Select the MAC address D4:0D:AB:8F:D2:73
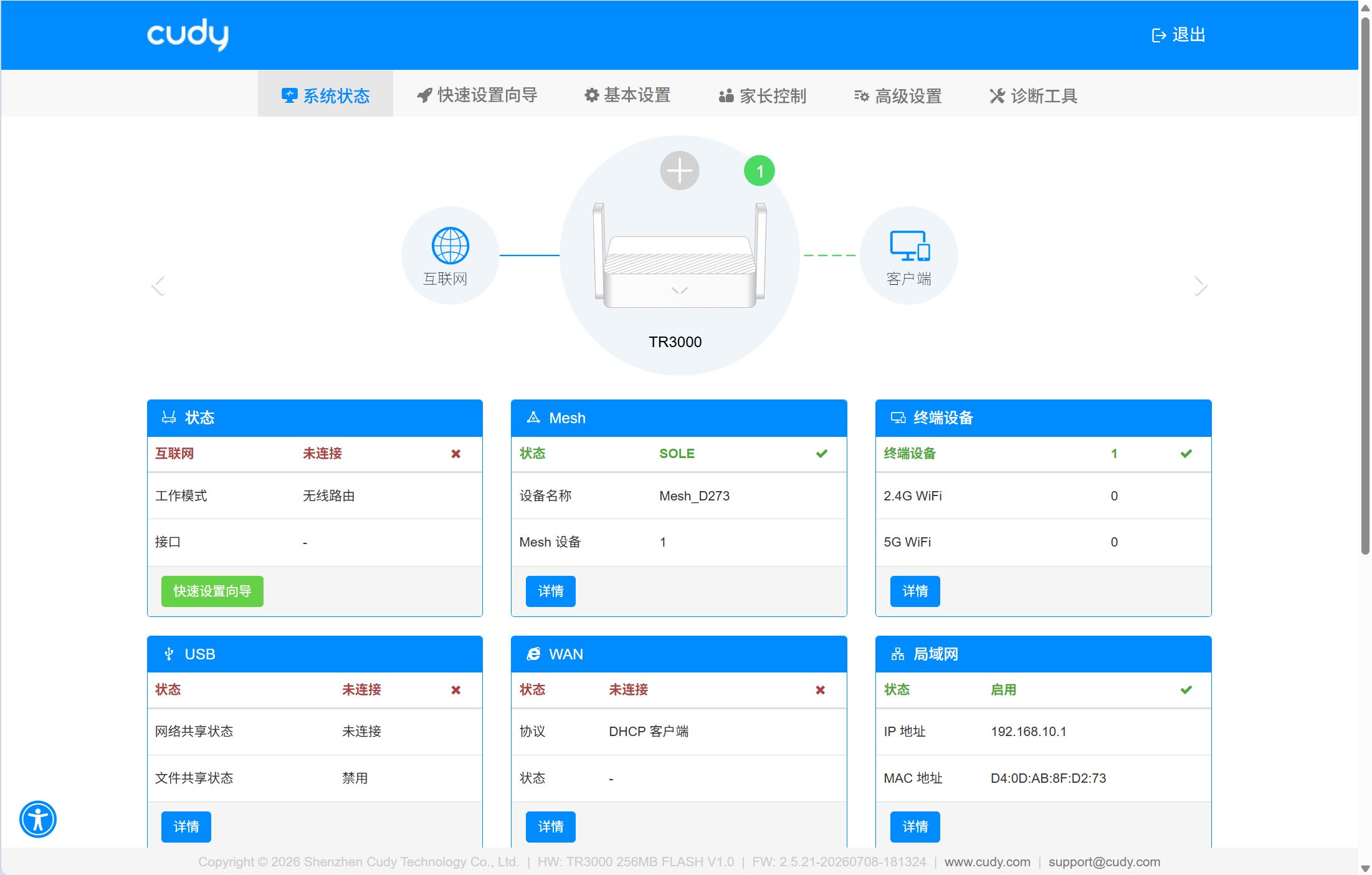 [x=1049, y=778]
